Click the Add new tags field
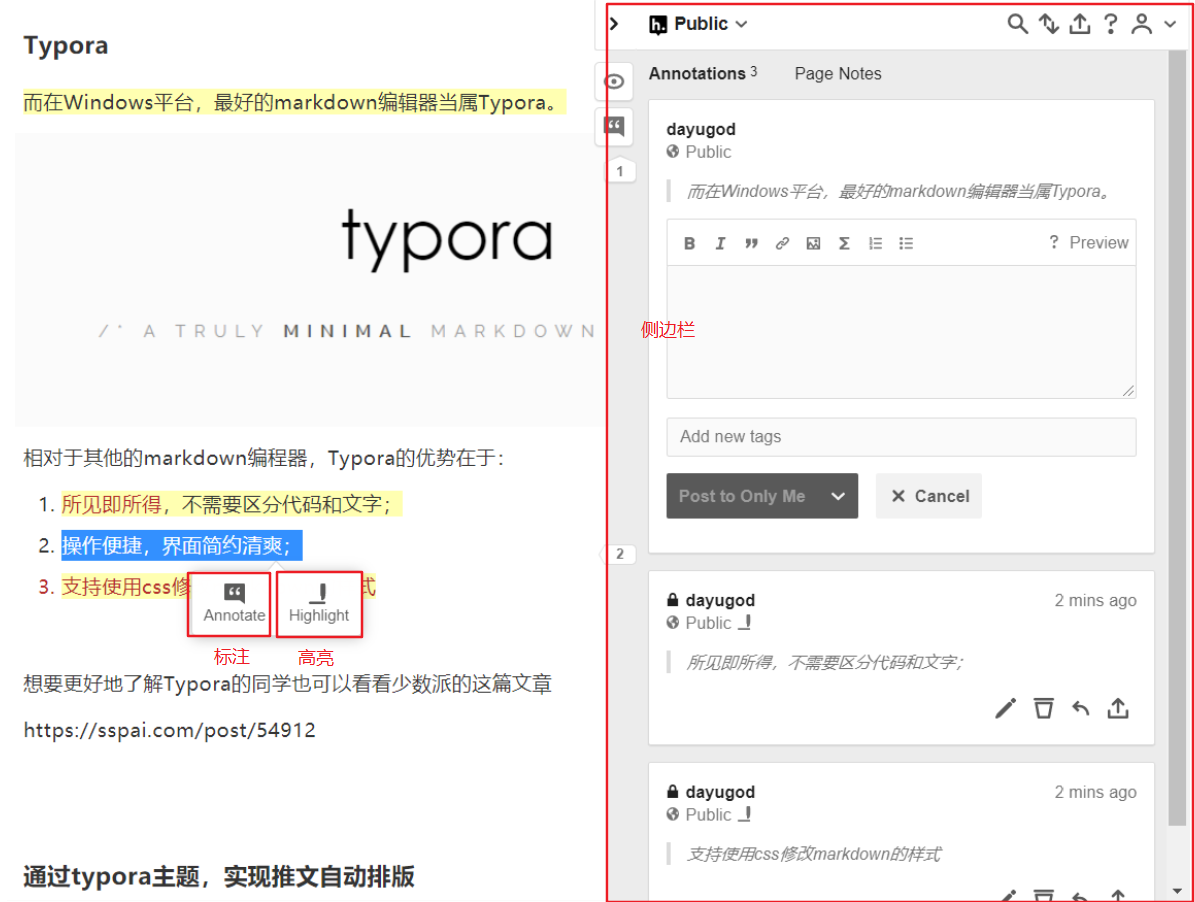Screen dimensions: 1195x902 coord(901,437)
